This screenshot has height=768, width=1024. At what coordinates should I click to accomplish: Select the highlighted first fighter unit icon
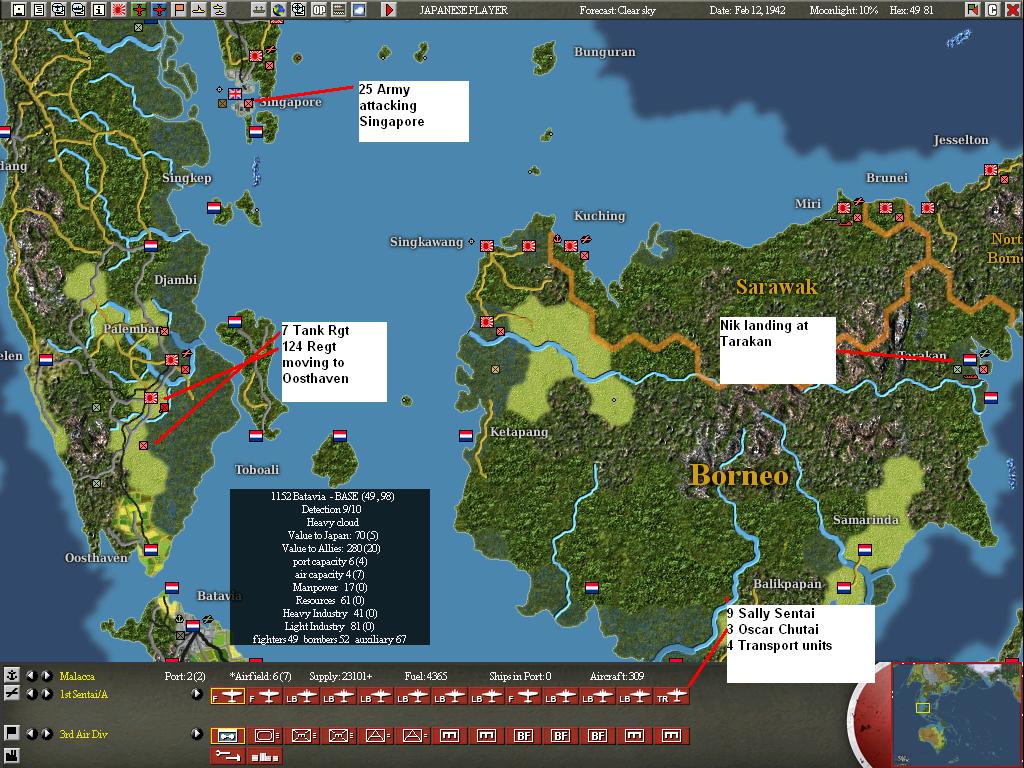[227, 697]
